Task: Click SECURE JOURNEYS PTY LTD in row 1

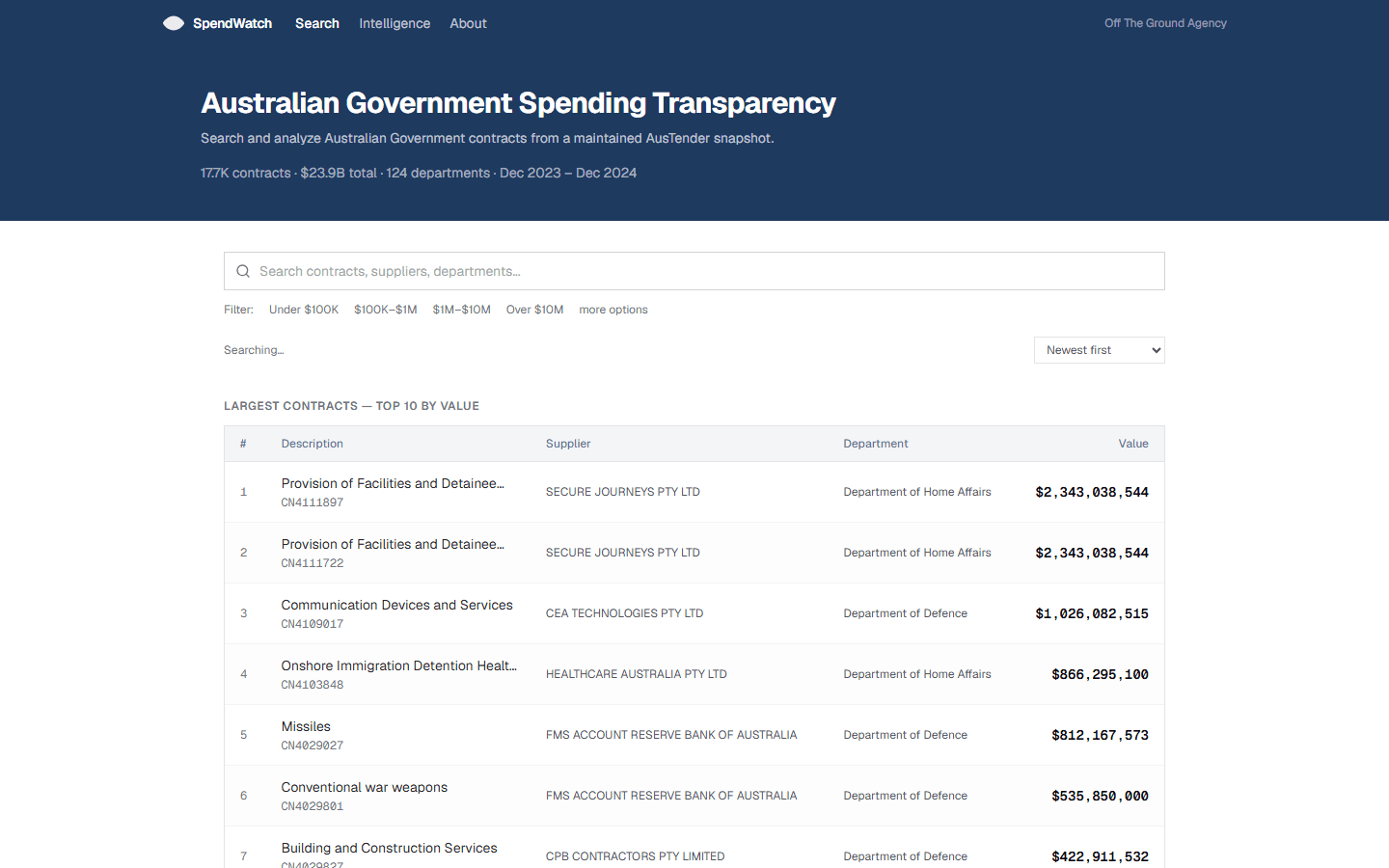Action: coord(623,492)
